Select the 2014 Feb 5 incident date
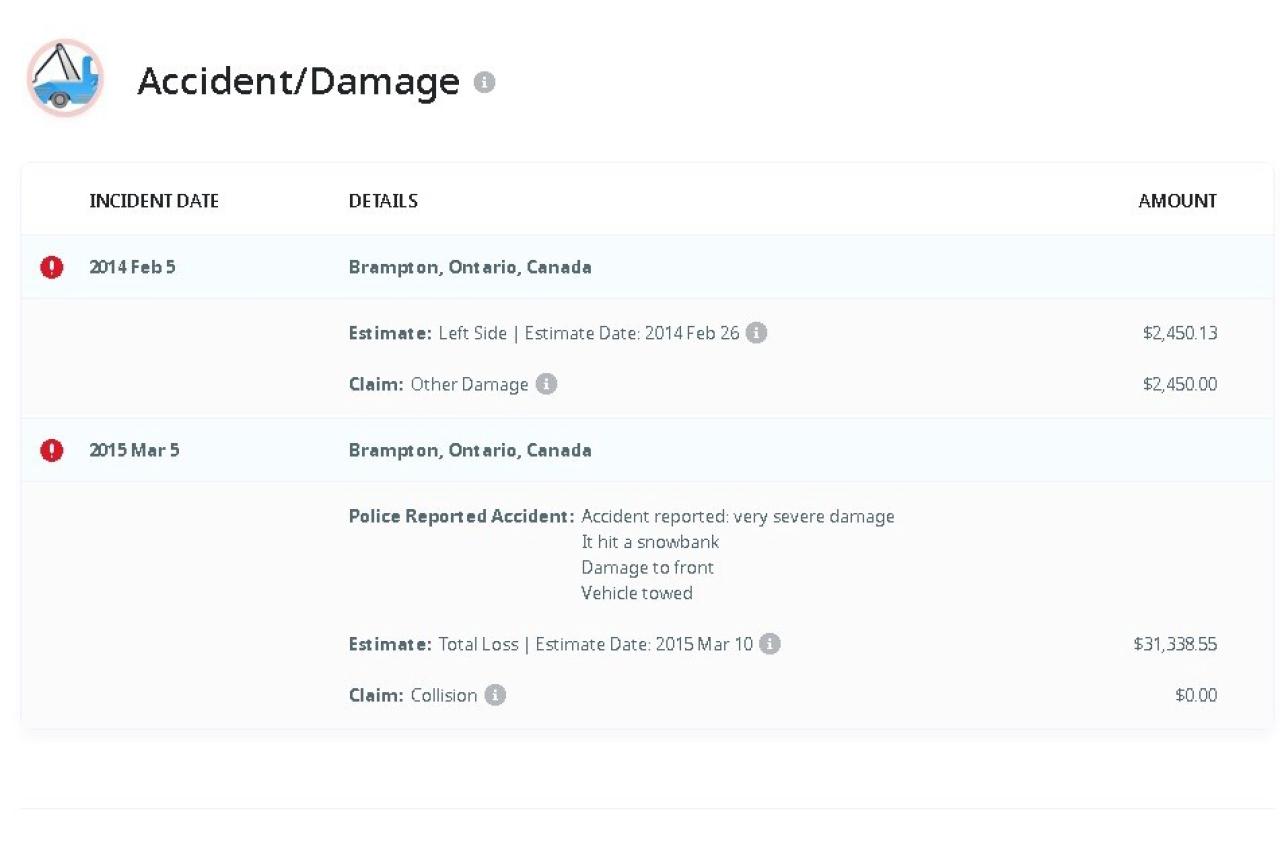The image size is (1280, 843). click(132, 267)
